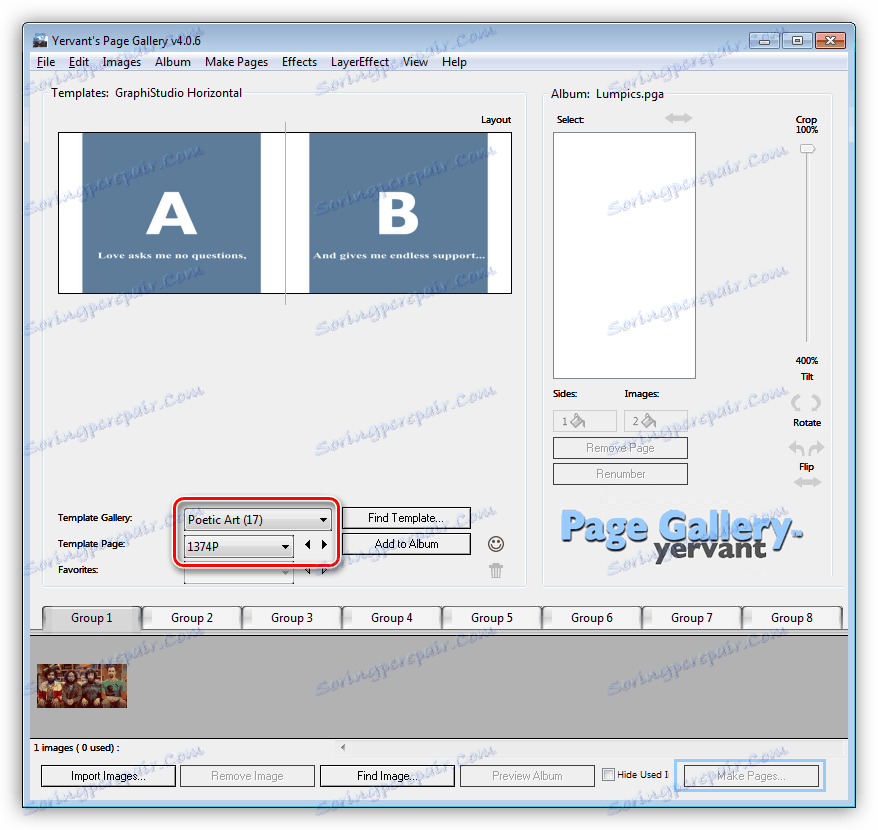Switch to the Group 6 tab
The height and width of the screenshot is (830, 878).
[x=592, y=618]
